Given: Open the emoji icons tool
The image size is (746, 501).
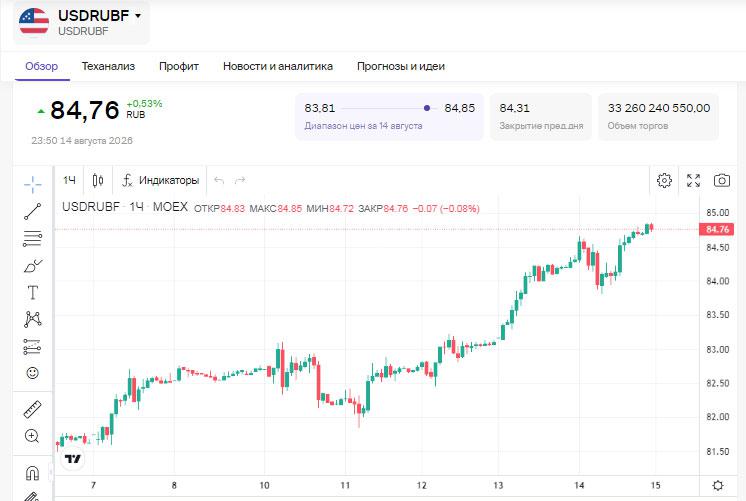Looking at the screenshot, I should [32, 373].
